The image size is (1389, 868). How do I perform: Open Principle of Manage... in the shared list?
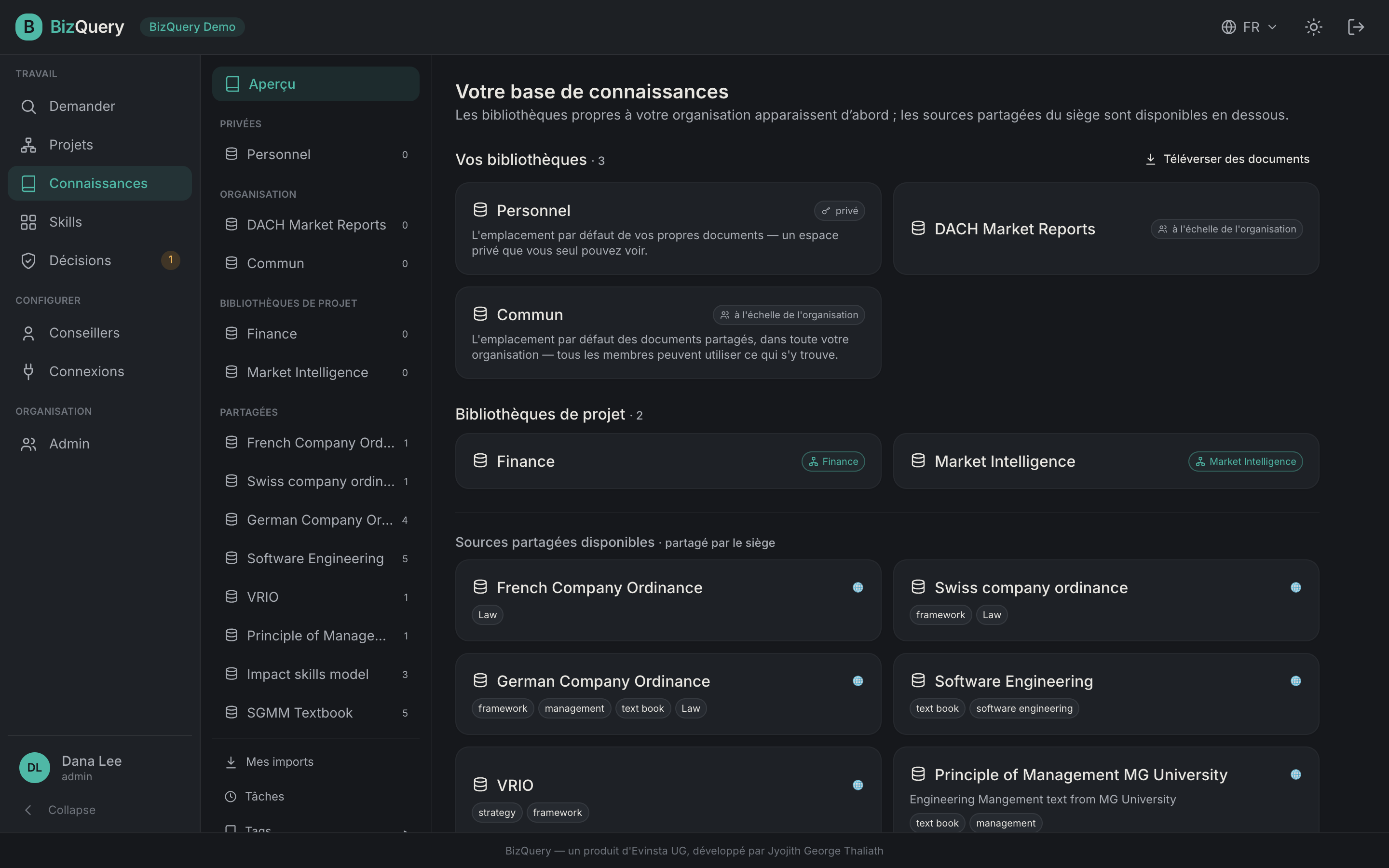[x=316, y=636]
